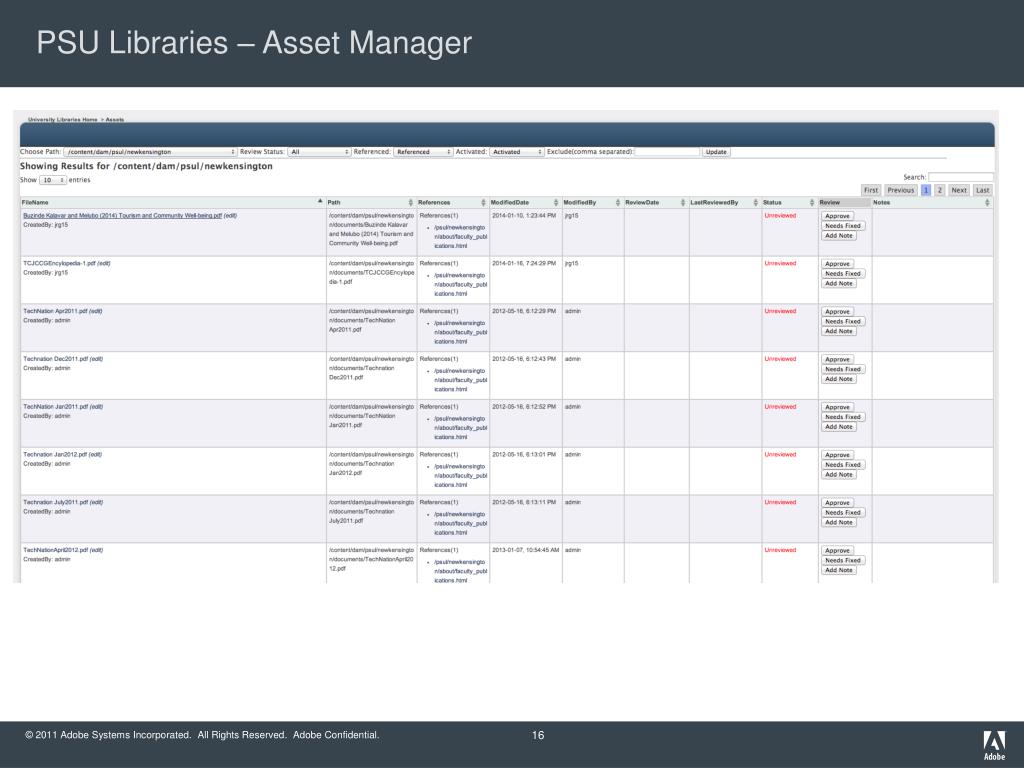Click edit next to TCJCCGEncyclopedia-1.pdf
Image resolution: width=1024 pixels, height=768 pixels.
point(103,263)
